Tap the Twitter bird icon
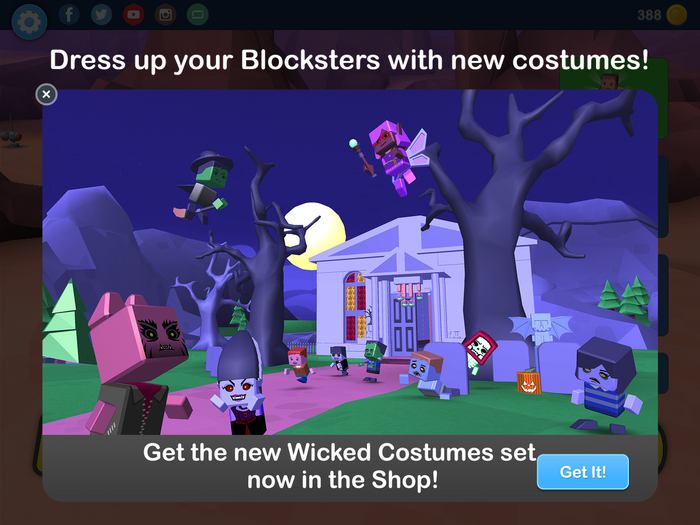This screenshot has height=525, width=700. 101,14
